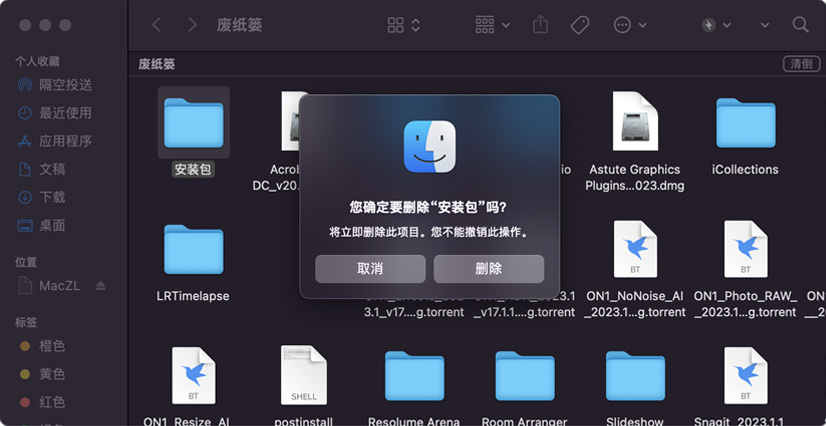826x426 pixels.
Task: Select the 安装包 folder icon
Action: pos(193,123)
